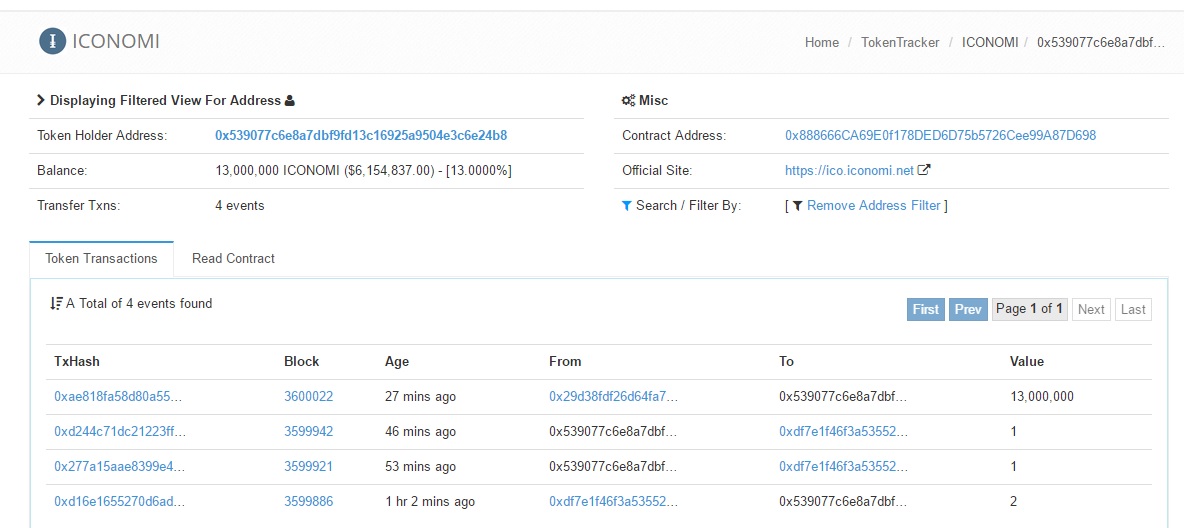Viewport: 1184px width, 528px height.
Task: Click the external link icon after ico.iconomi.net
Action: 923,170
